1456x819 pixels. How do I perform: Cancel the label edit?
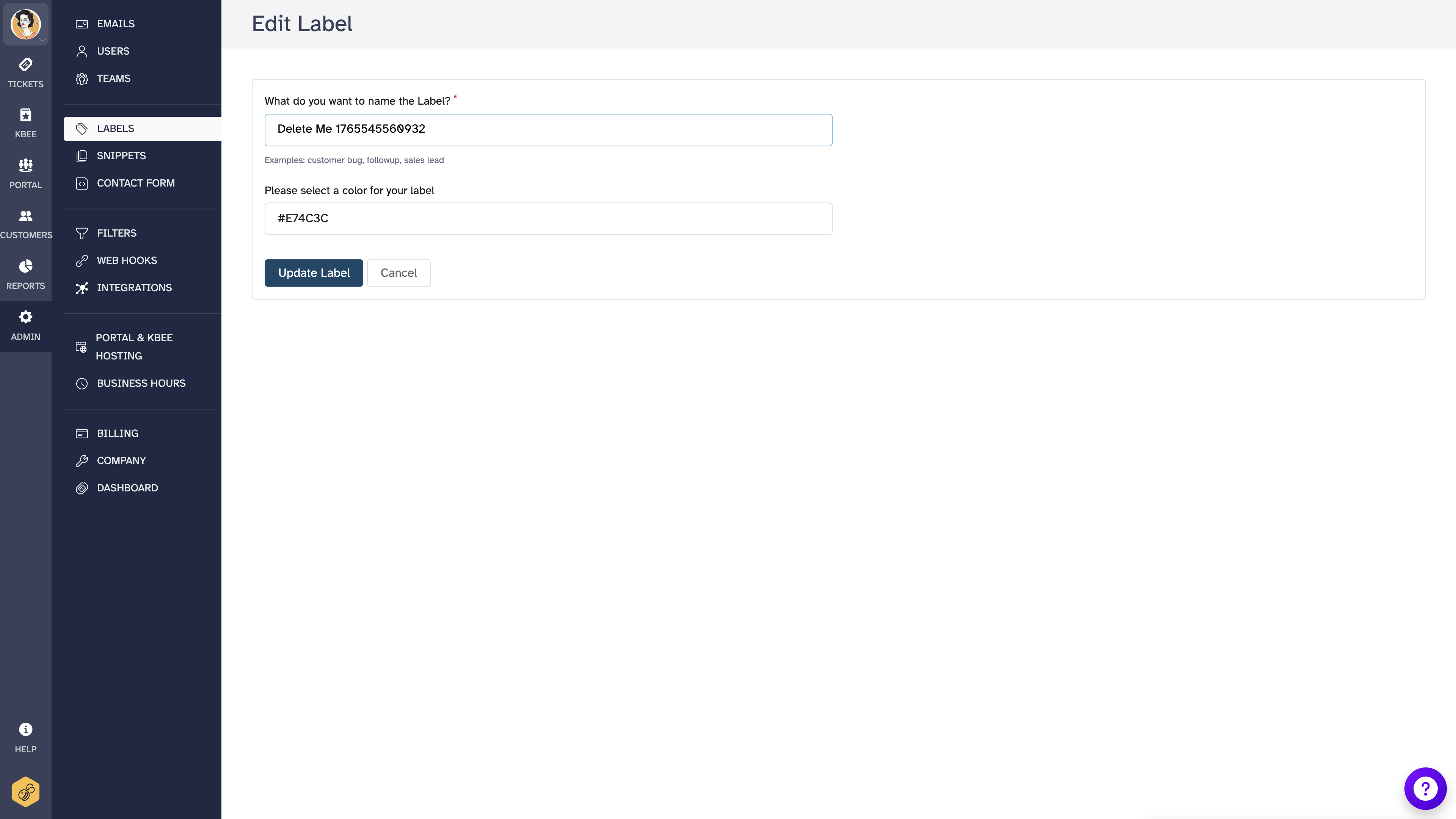(x=399, y=273)
